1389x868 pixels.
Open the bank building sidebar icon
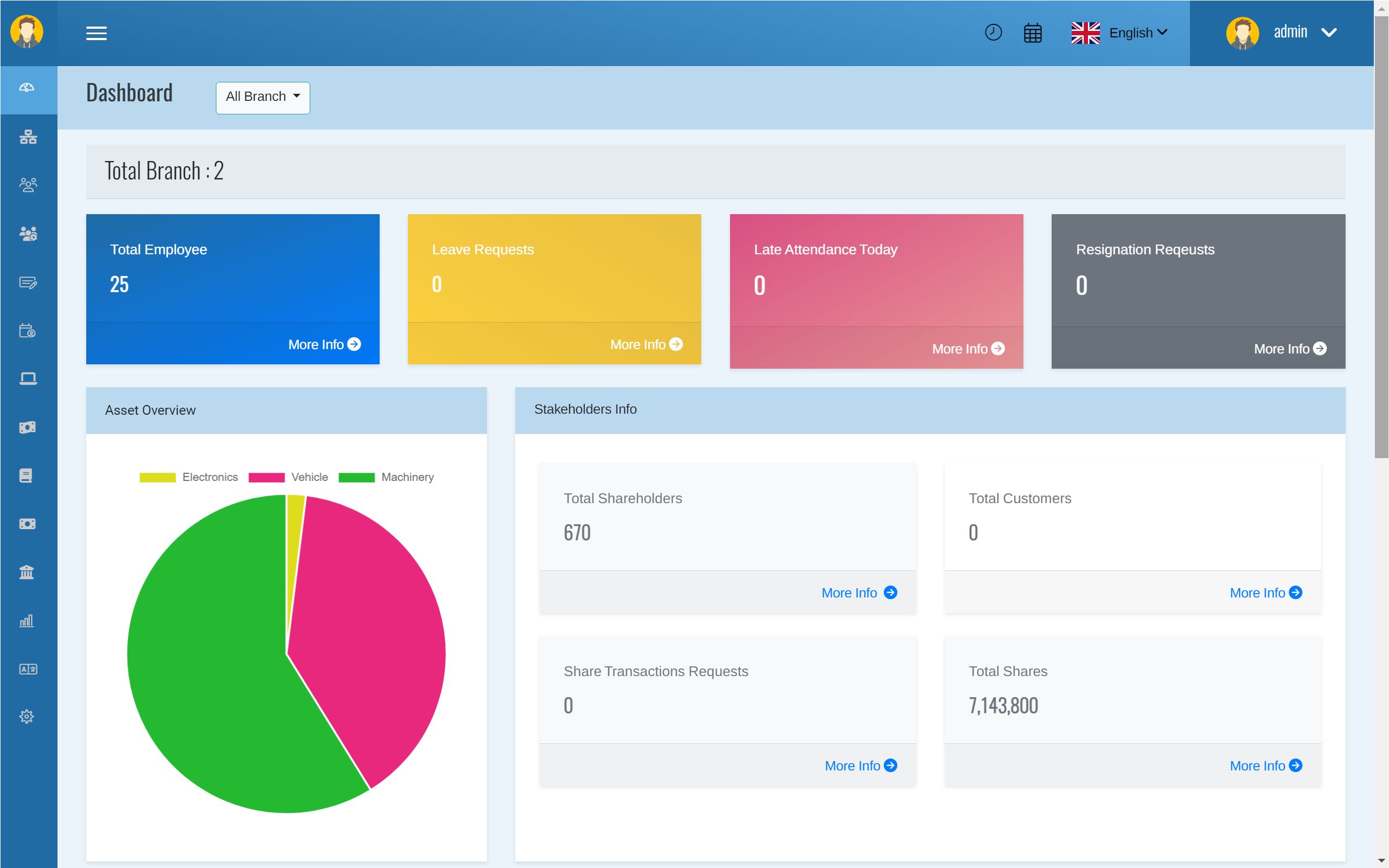(x=27, y=572)
